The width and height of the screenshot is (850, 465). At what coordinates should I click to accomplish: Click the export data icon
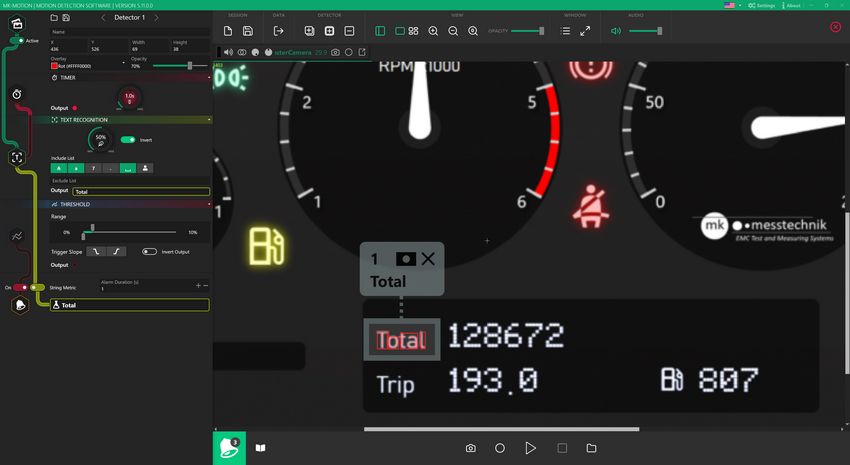279,31
